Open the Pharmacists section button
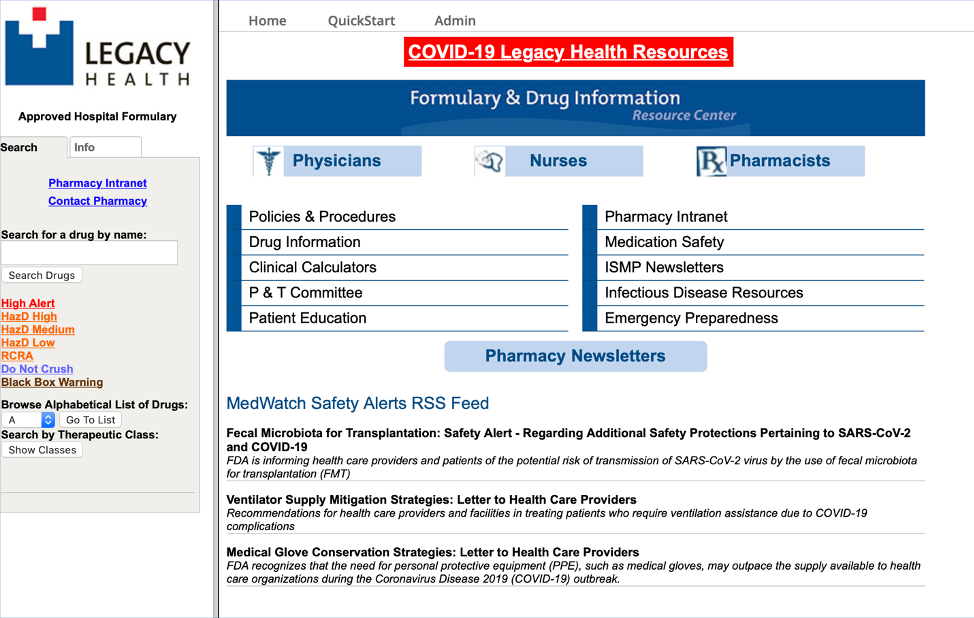 click(780, 161)
